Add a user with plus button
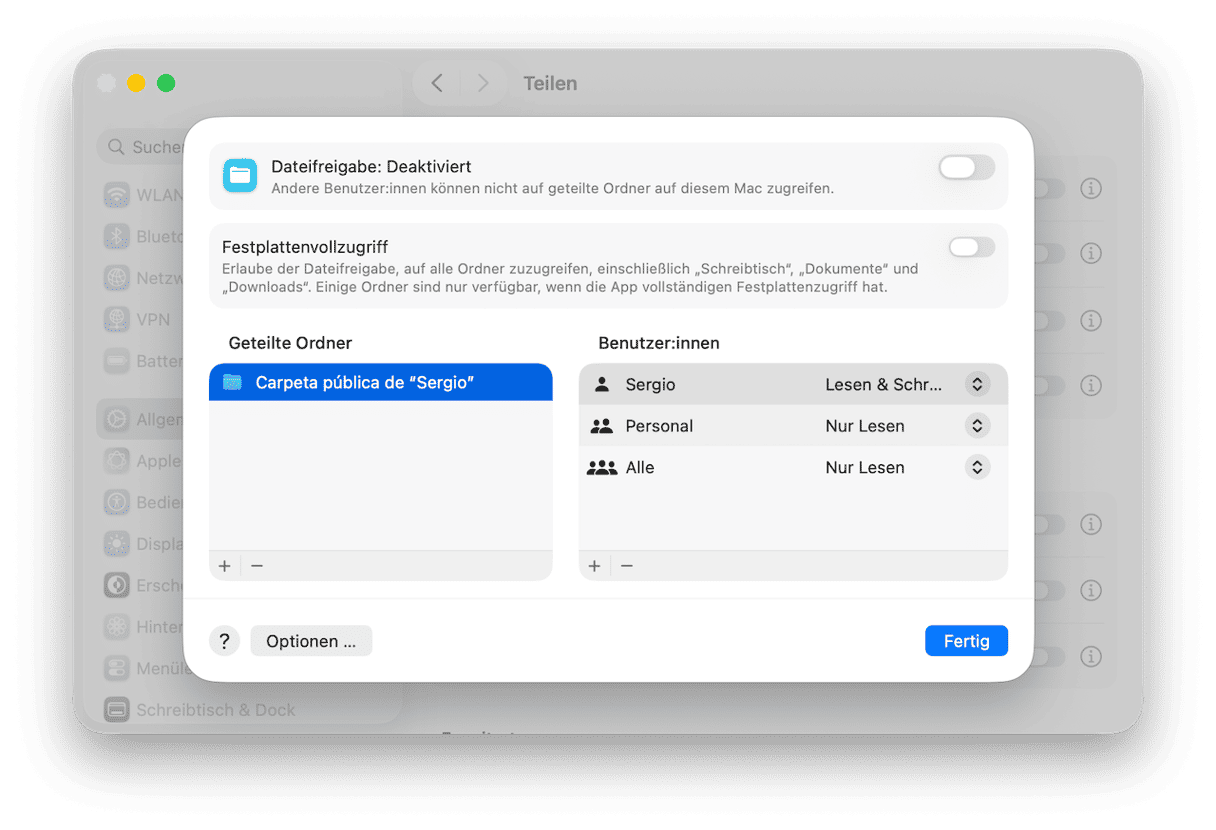Image resolution: width=1216 pixels, height=830 pixels. click(x=595, y=566)
